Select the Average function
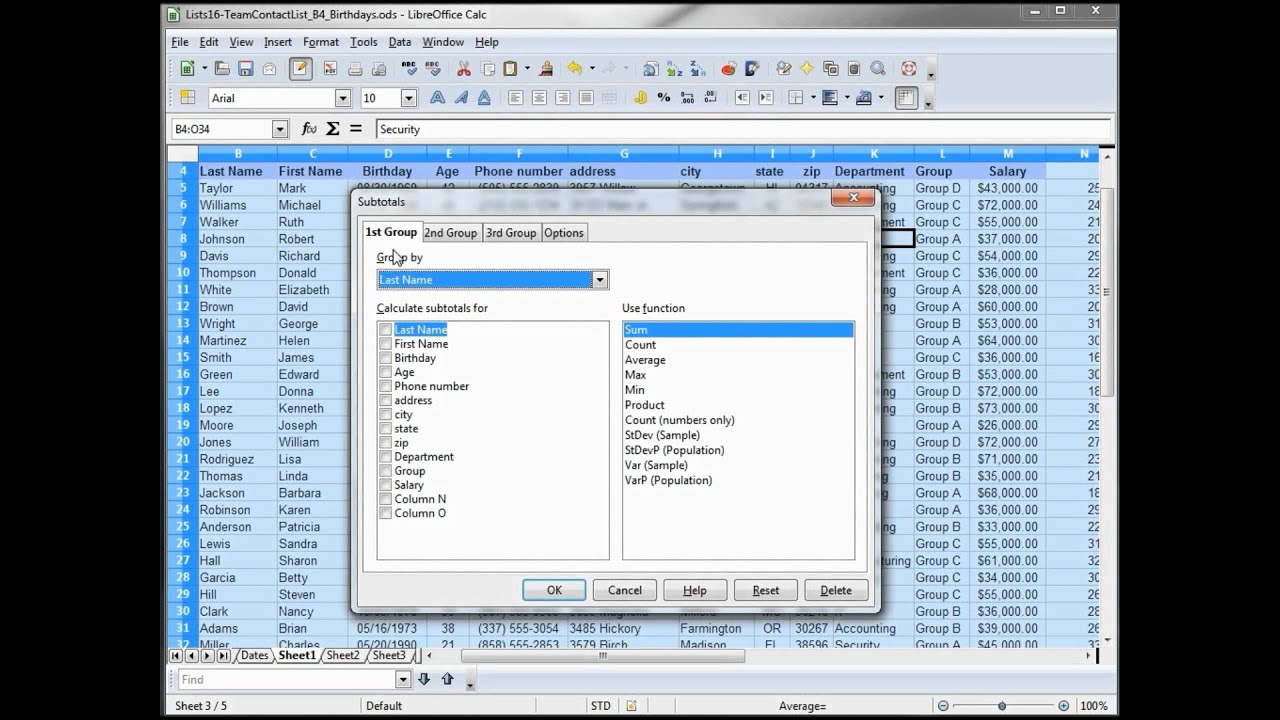Viewport: 1280px width, 720px height. 645,360
